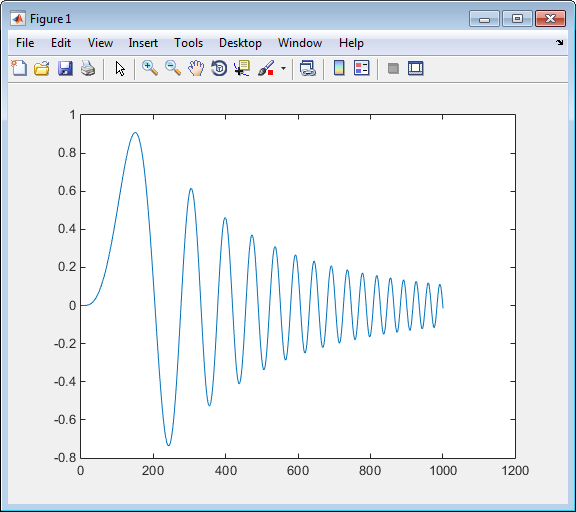Open the brush color dropdown arrow

point(283,68)
